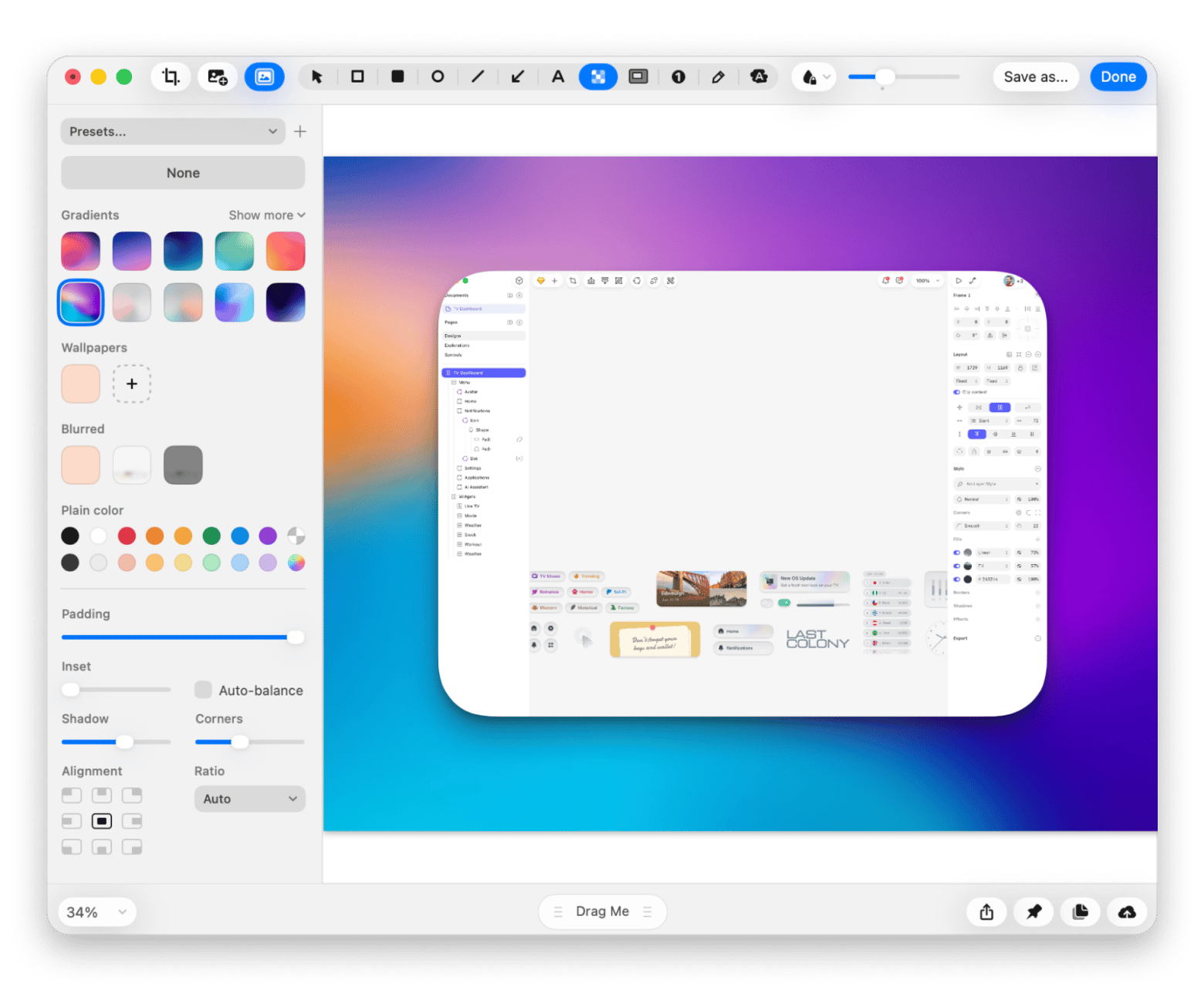
Task: Pick the red plain color
Action: (x=127, y=536)
